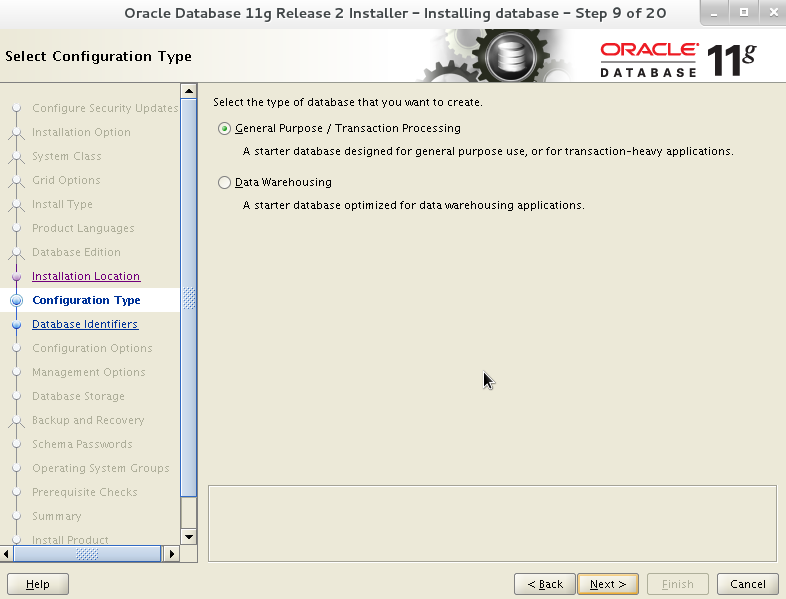Click the horizontal scrollbar thumb under step list
The width and height of the screenshot is (786, 599).
[87, 554]
